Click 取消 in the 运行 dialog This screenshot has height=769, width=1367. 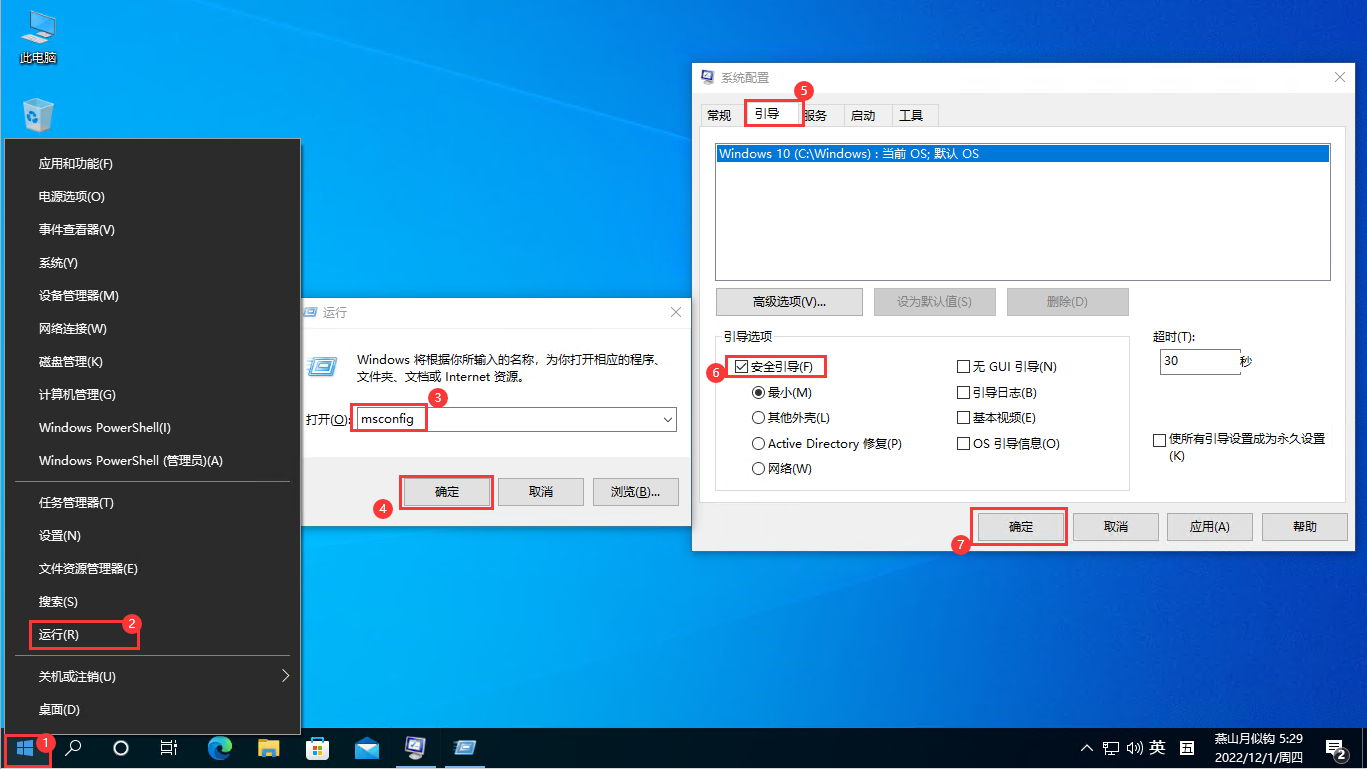[x=541, y=492]
